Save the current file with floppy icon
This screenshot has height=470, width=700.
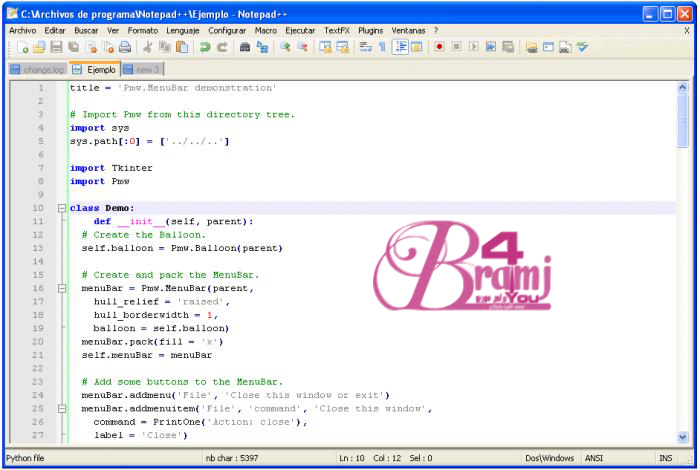[x=56, y=47]
